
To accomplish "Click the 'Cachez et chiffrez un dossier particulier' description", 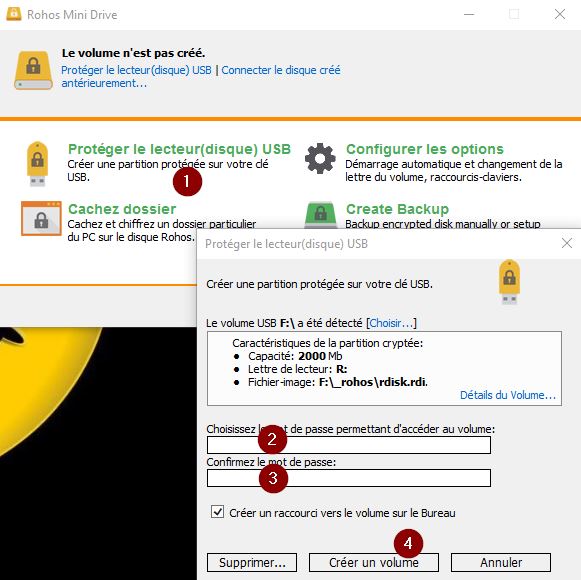I will point(162,231).
